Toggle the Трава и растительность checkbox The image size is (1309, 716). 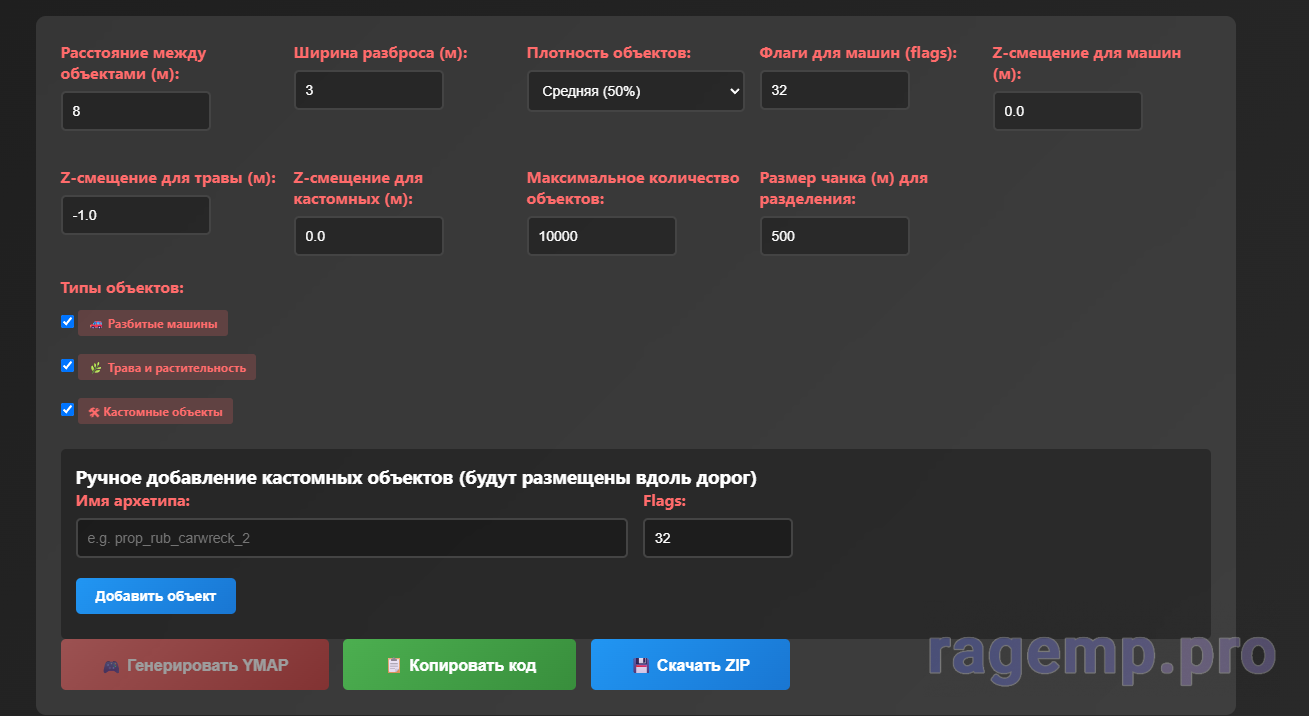(68, 366)
